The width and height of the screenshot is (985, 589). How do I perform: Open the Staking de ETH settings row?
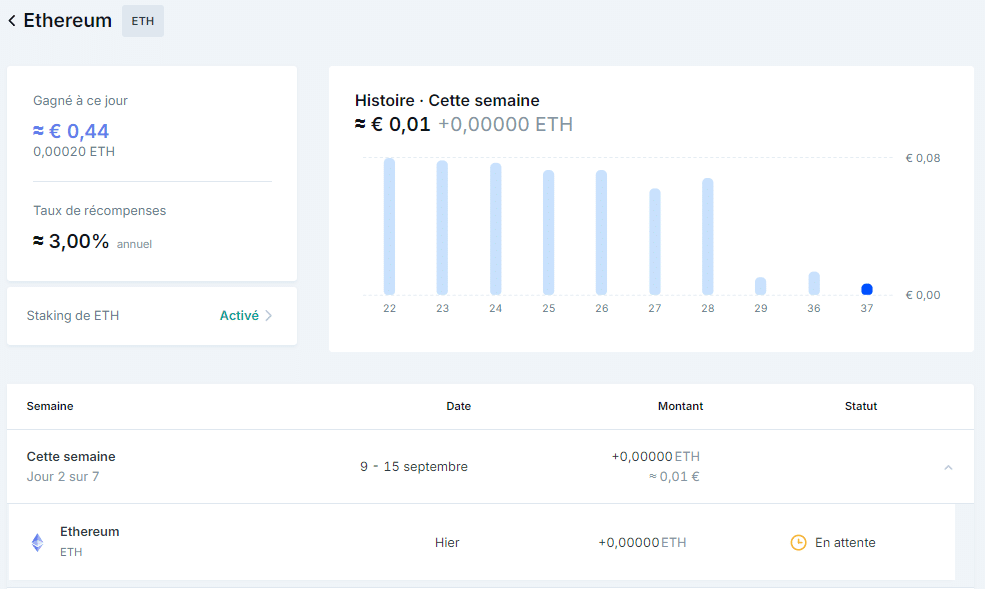point(152,316)
